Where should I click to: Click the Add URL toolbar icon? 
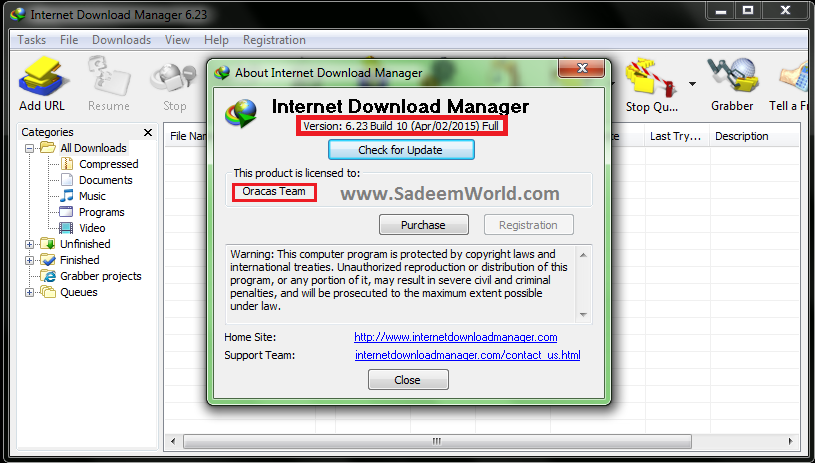[x=43, y=78]
